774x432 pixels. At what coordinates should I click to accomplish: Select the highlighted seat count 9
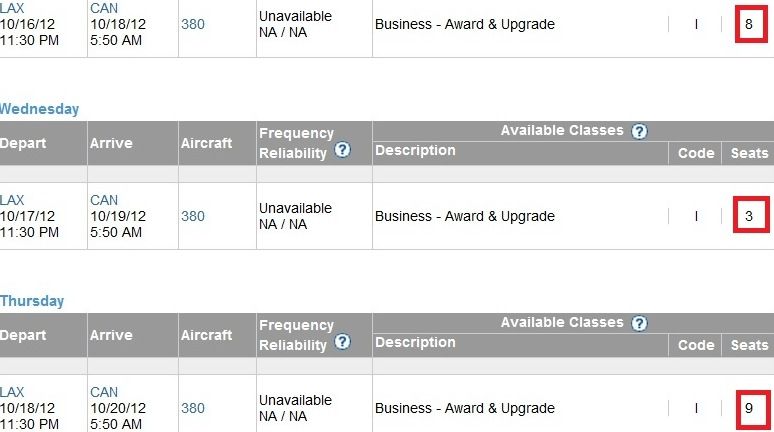point(753,410)
